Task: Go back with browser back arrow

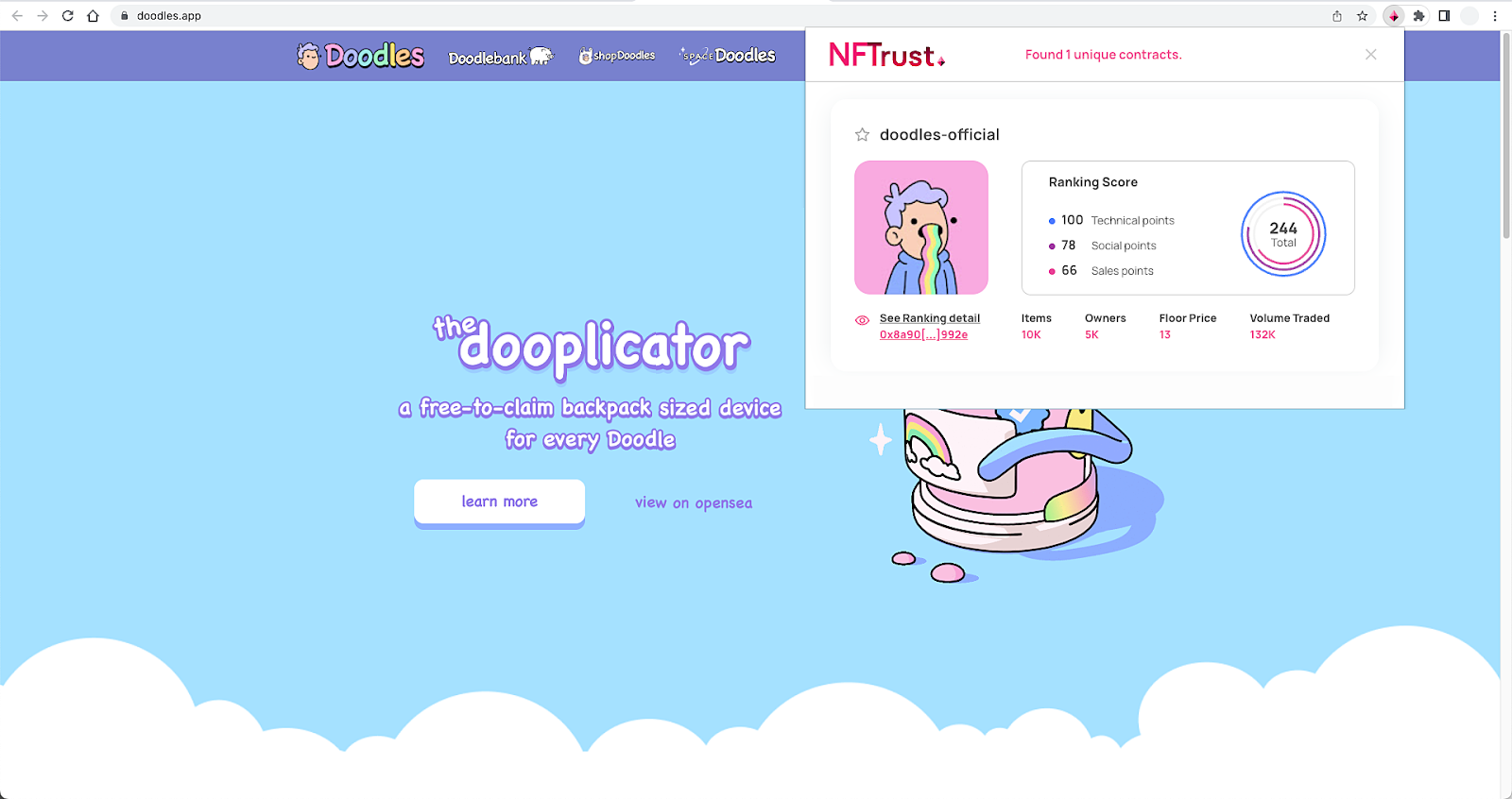Action: coord(17,16)
